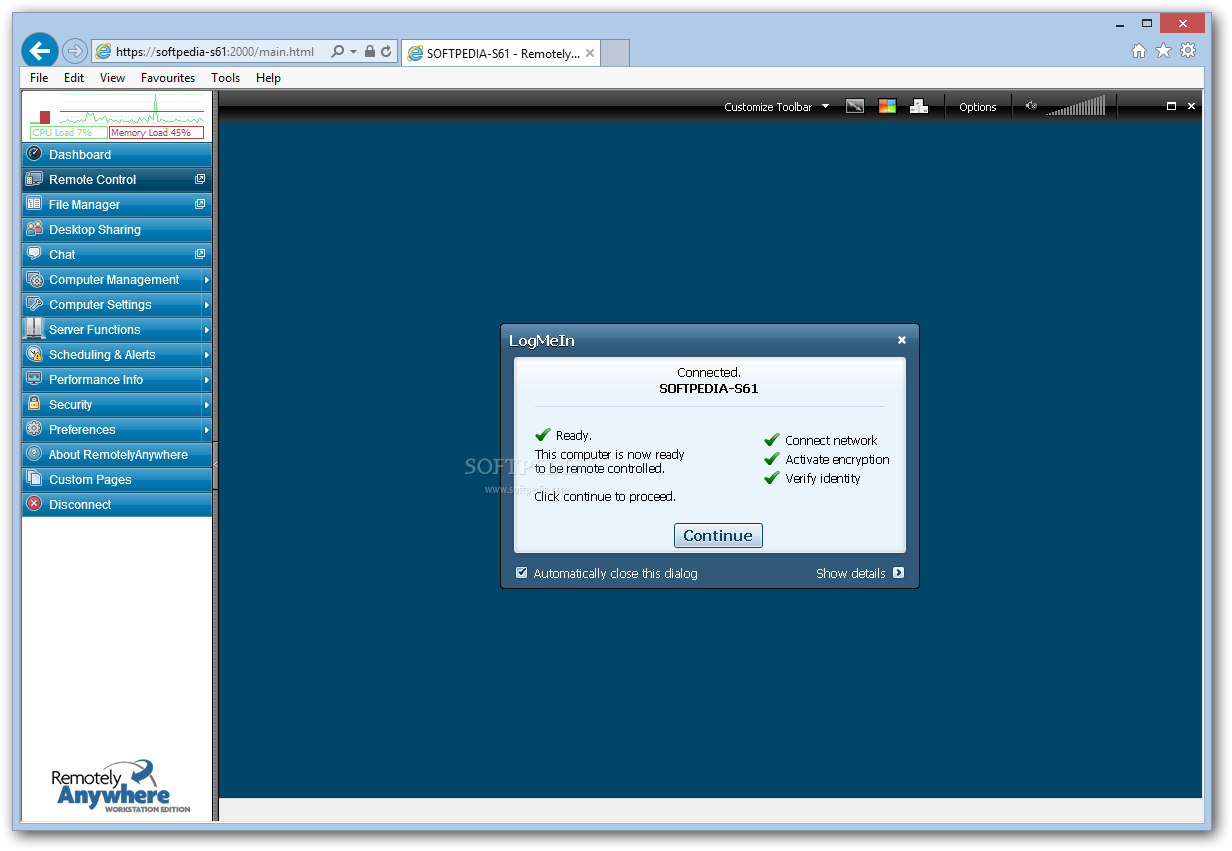
Task: Open the Help menu
Action: pyautogui.click(x=268, y=78)
